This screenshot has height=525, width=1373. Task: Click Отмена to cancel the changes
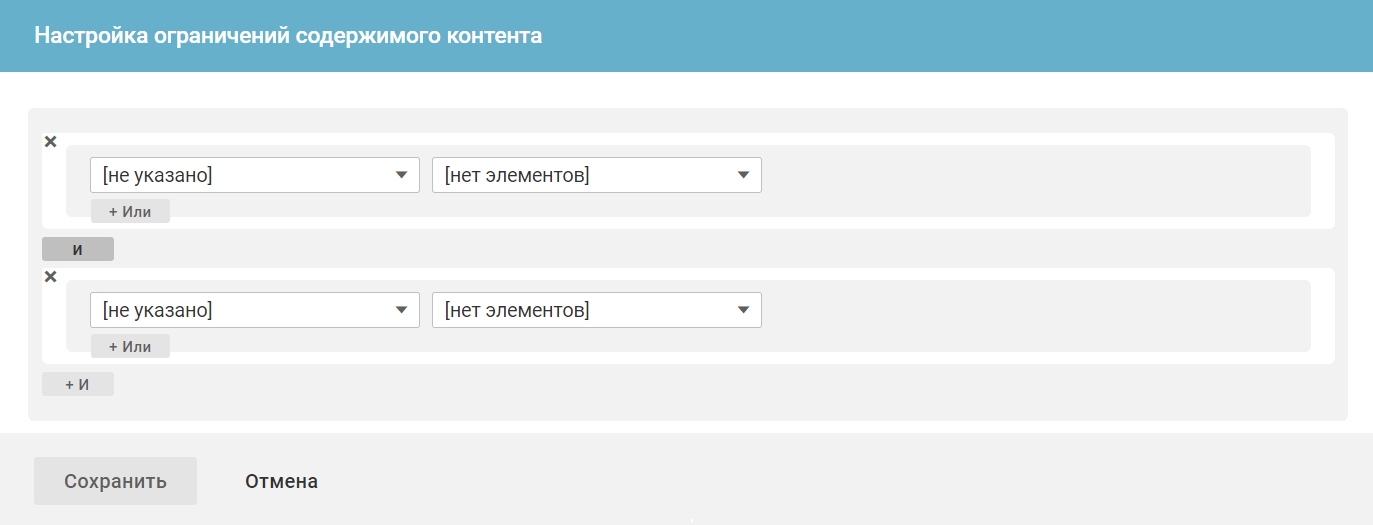coord(281,481)
